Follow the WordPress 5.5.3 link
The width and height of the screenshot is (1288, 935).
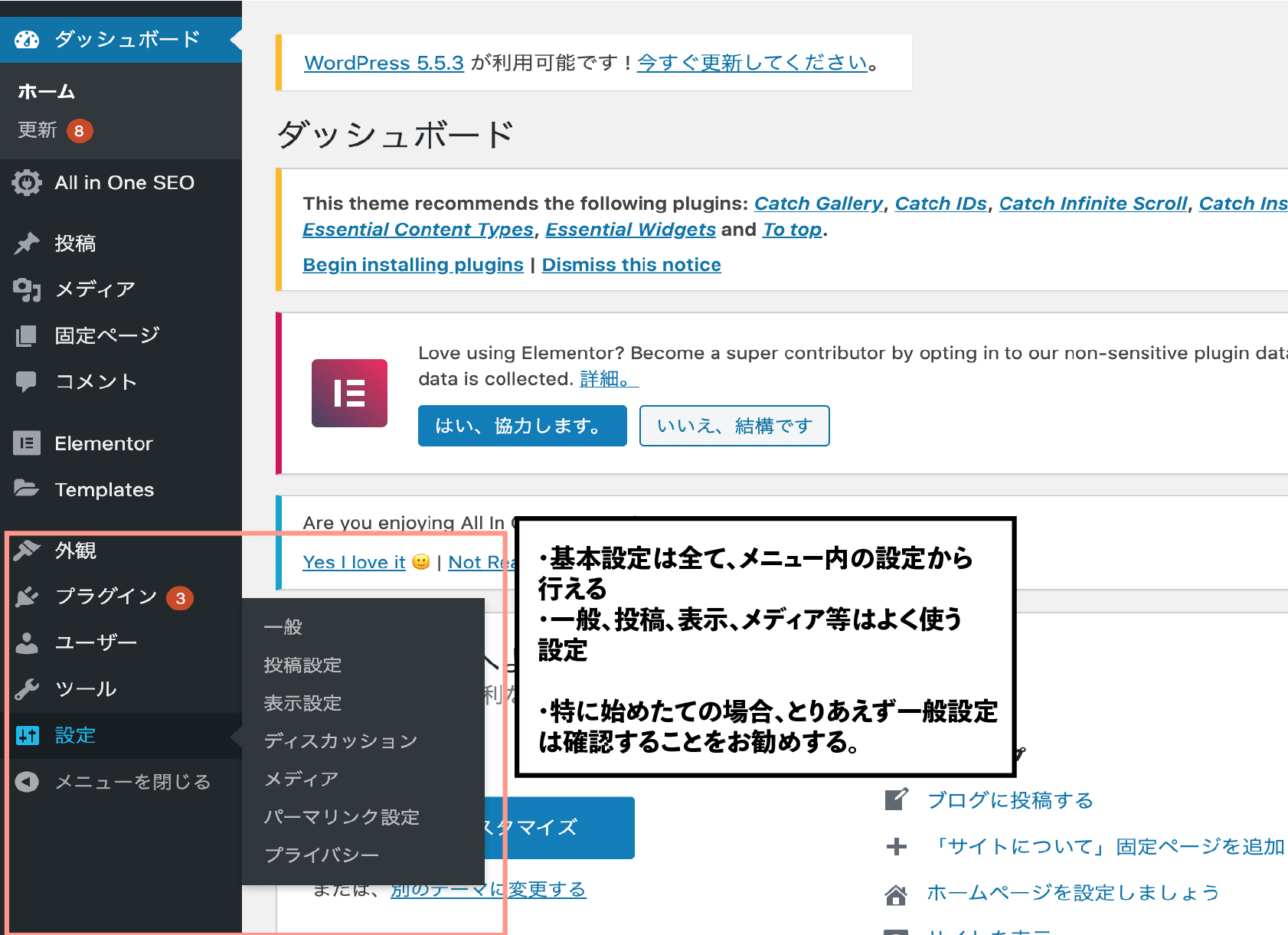point(384,63)
